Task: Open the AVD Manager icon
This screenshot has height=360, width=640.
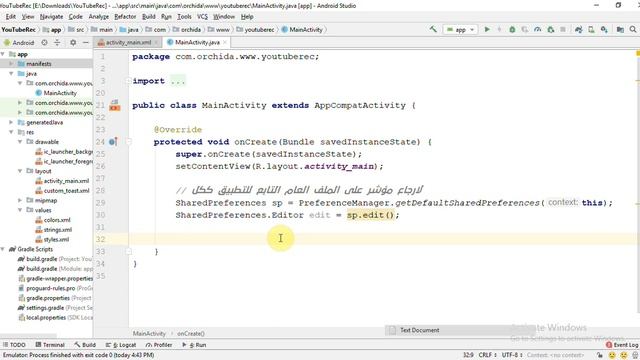Action: (x=591, y=29)
